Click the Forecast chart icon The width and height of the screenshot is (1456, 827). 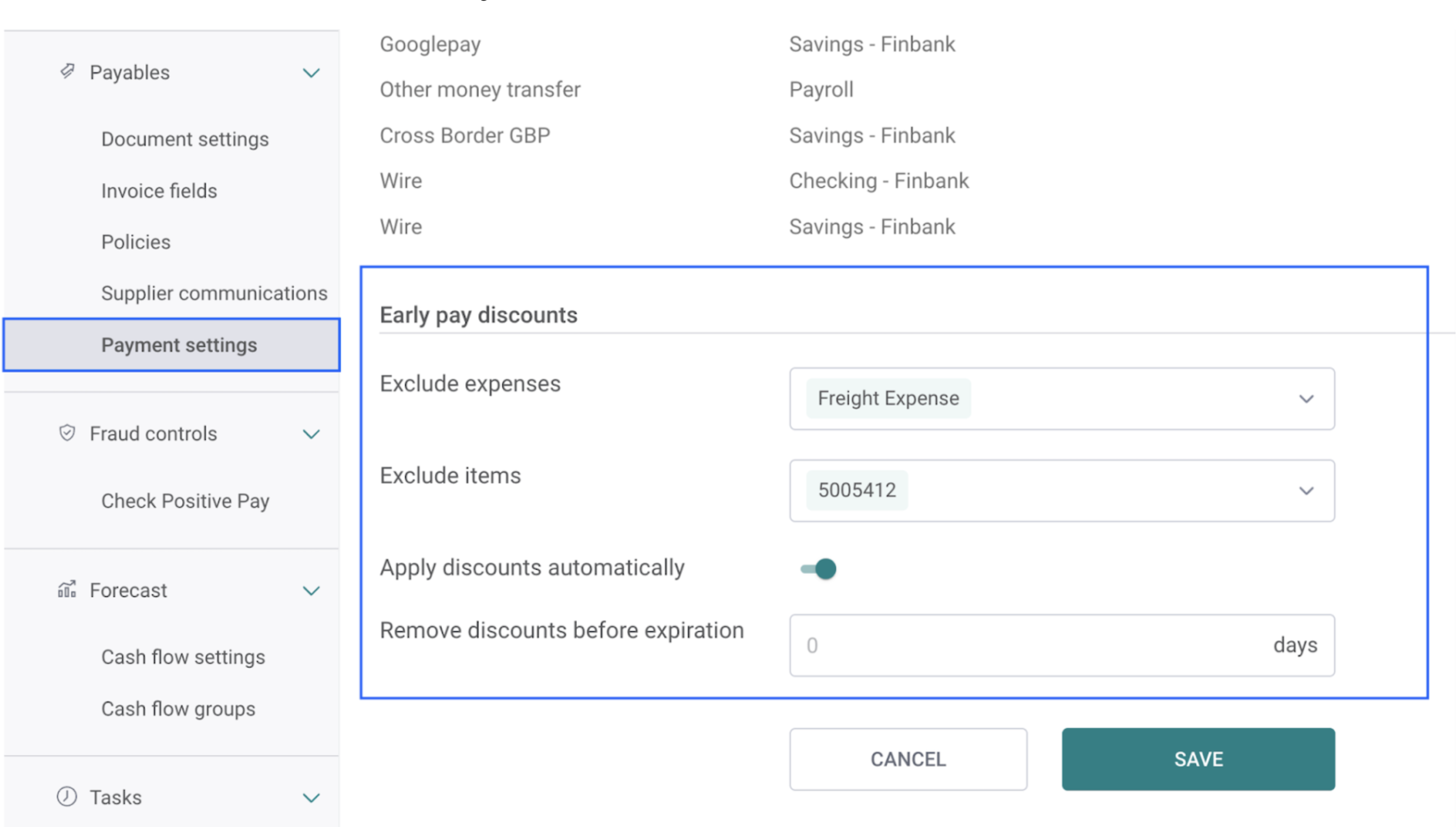point(67,590)
